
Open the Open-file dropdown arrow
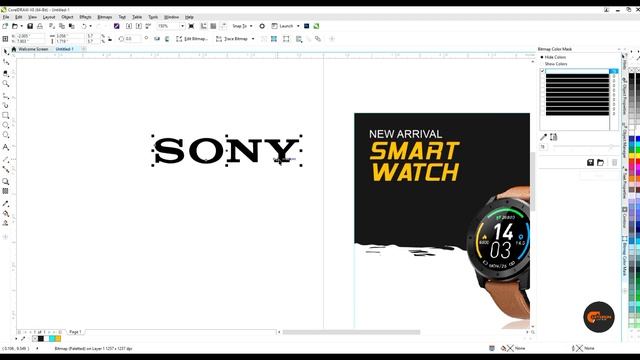click(21, 26)
